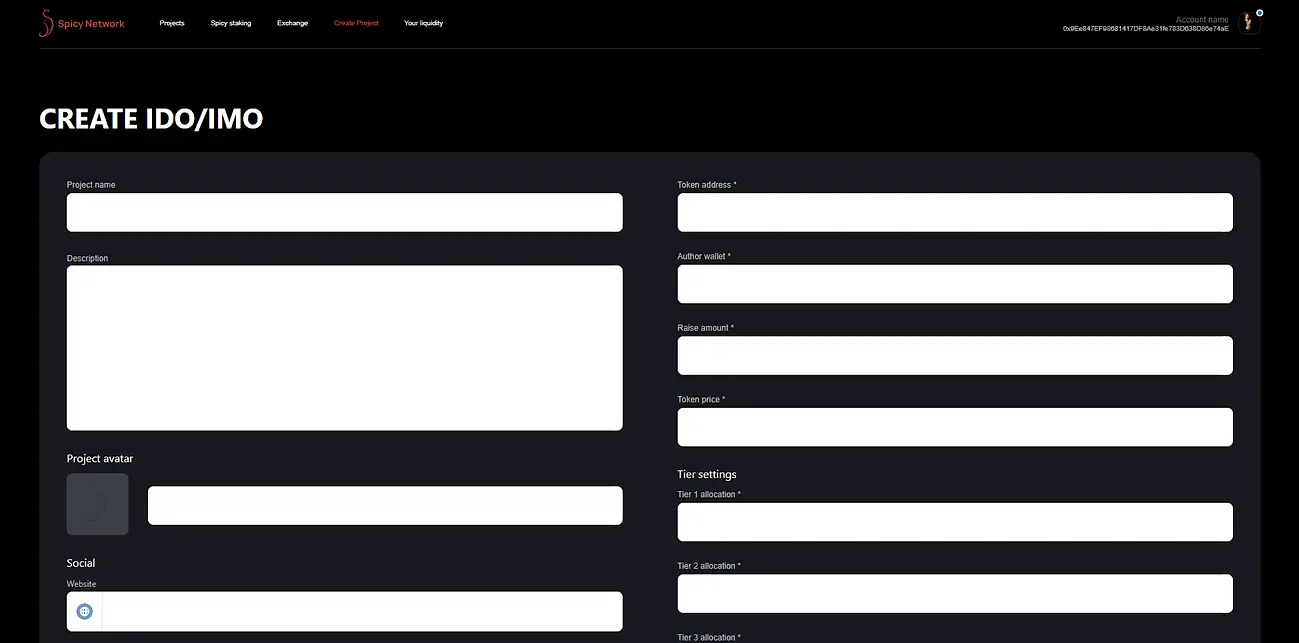Focus the Tier 1 allocation field

click(x=955, y=522)
